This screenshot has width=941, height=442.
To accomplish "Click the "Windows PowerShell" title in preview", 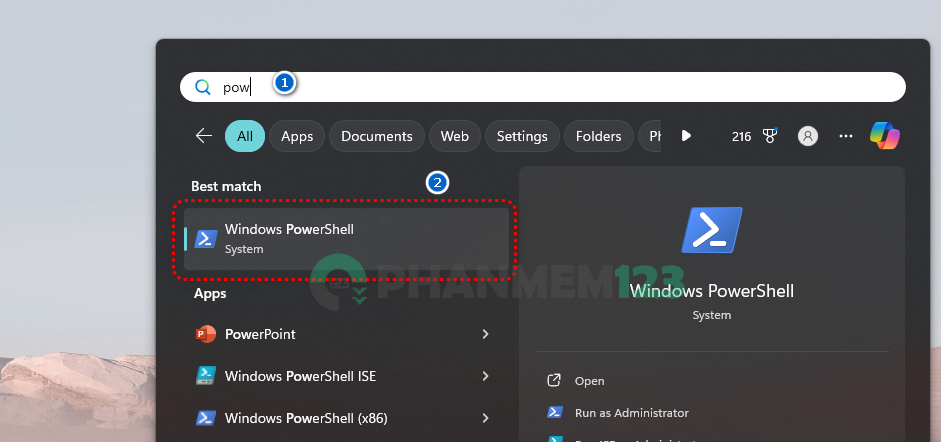I will (712, 291).
